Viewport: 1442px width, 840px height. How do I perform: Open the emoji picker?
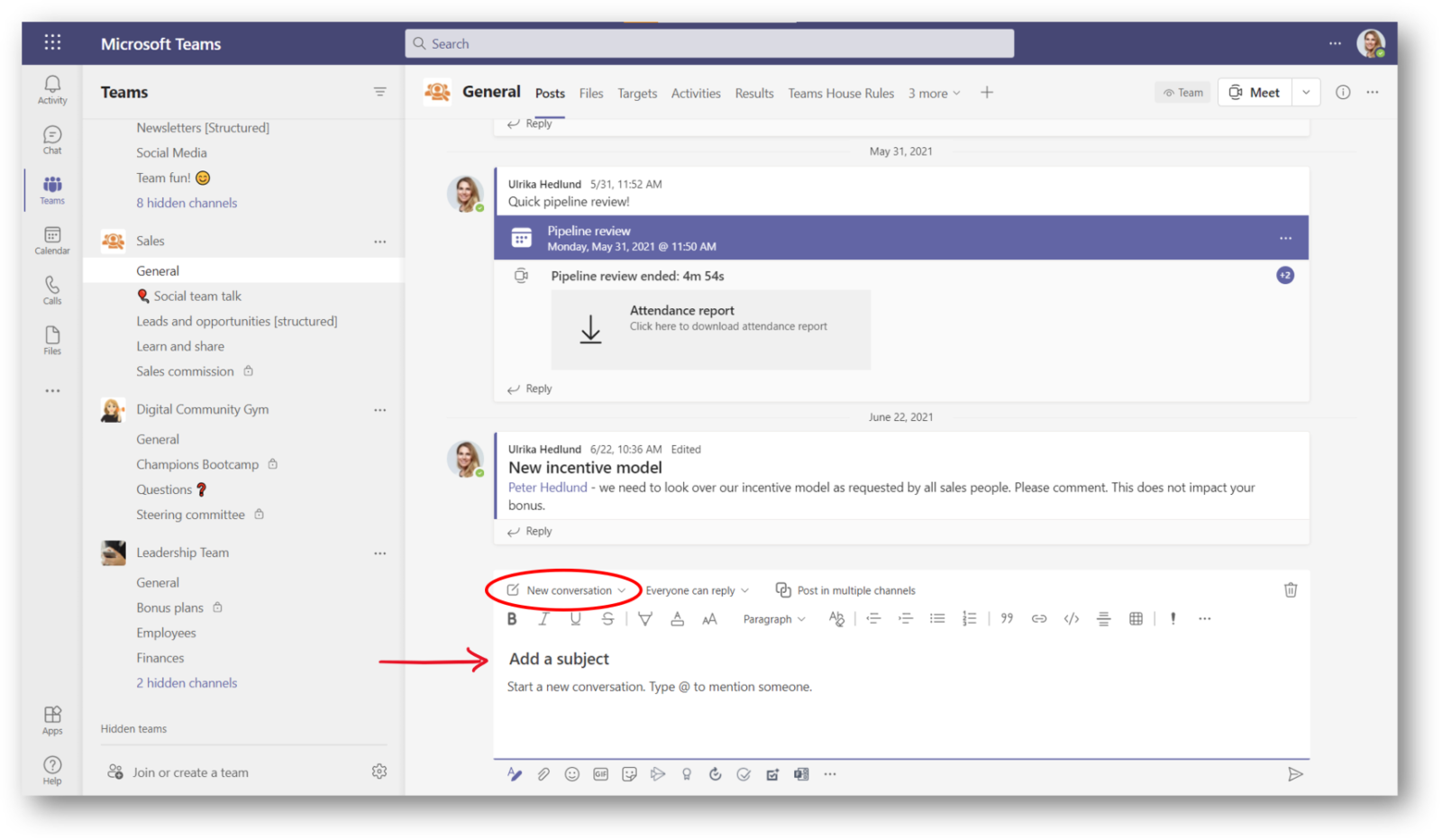click(571, 773)
